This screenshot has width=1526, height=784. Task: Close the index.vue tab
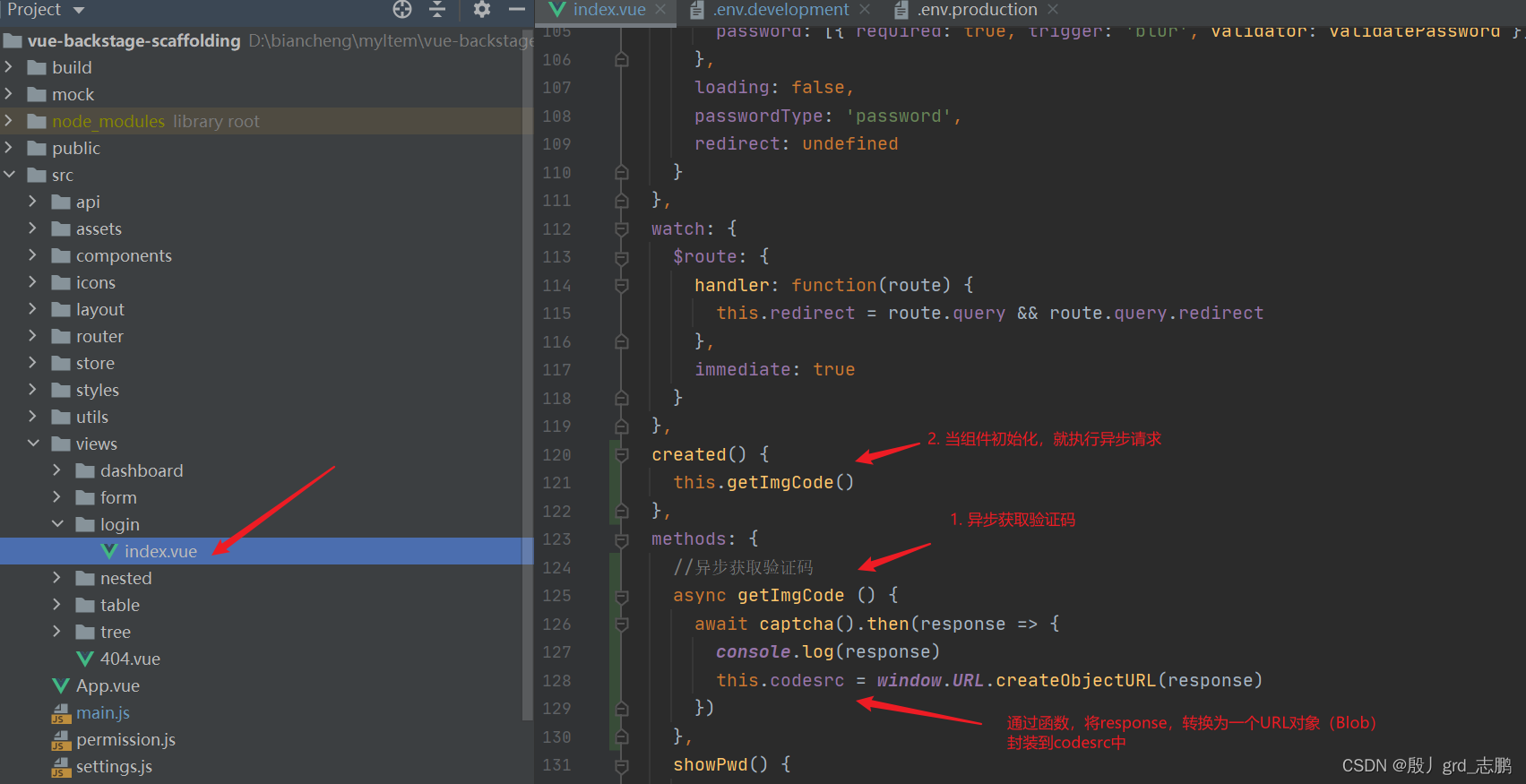pyautogui.click(x=660, y=9)
